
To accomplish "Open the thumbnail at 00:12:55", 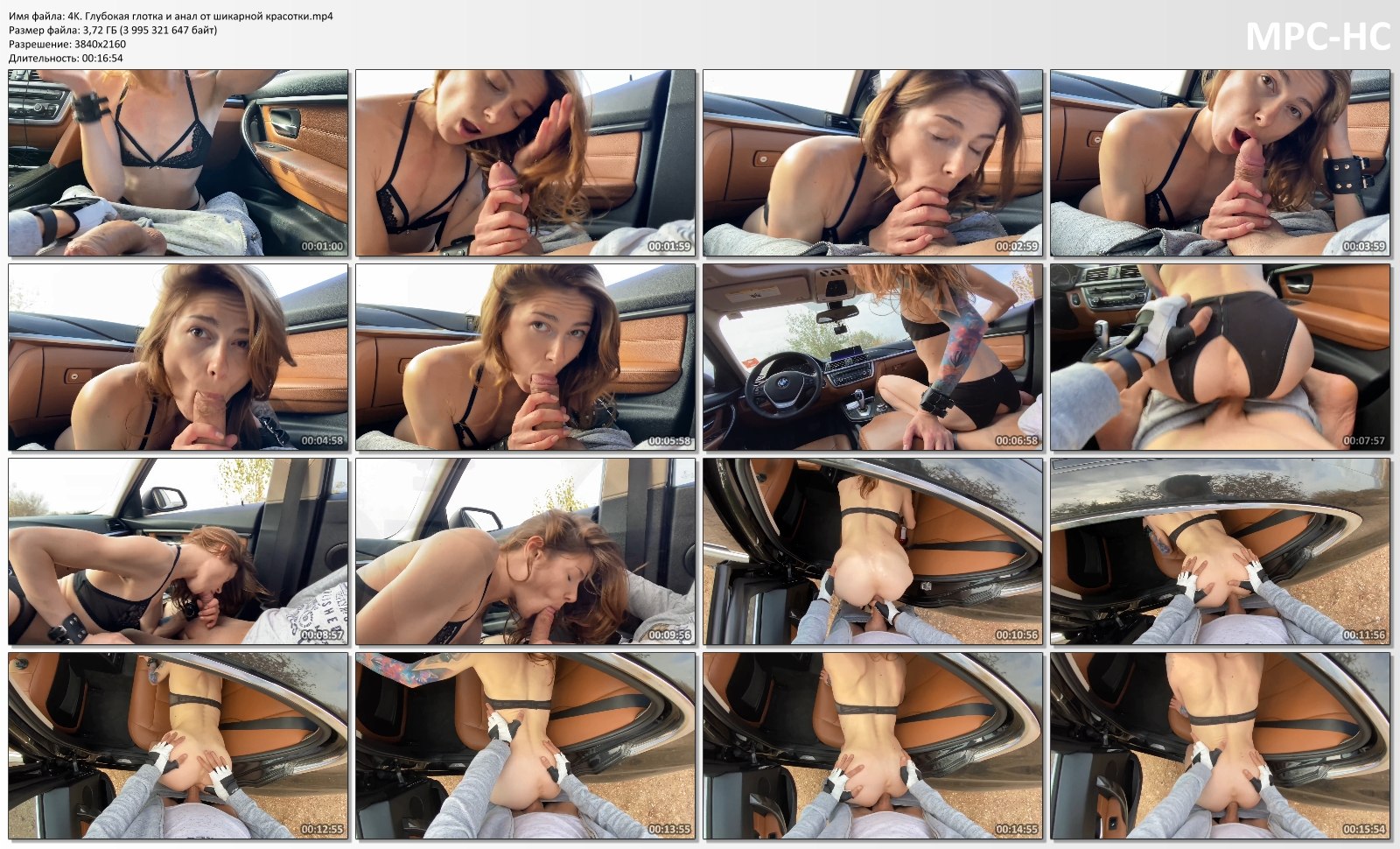I will (x=178, y=746).
